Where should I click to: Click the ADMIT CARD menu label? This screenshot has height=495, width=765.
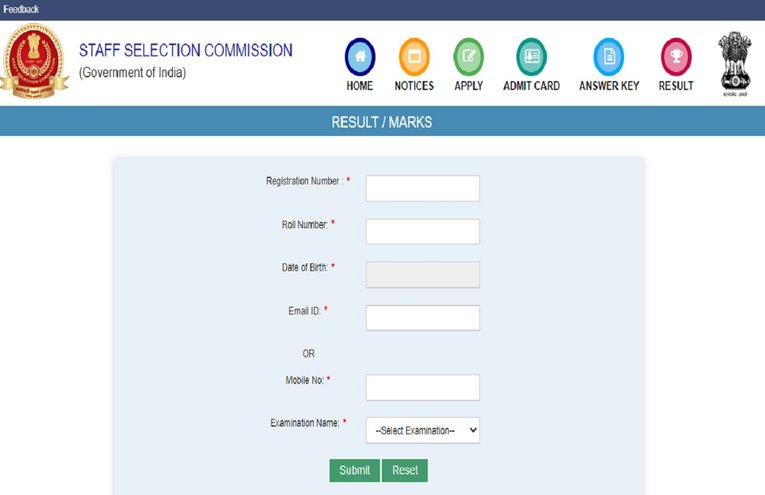click(x=532, y=86)
